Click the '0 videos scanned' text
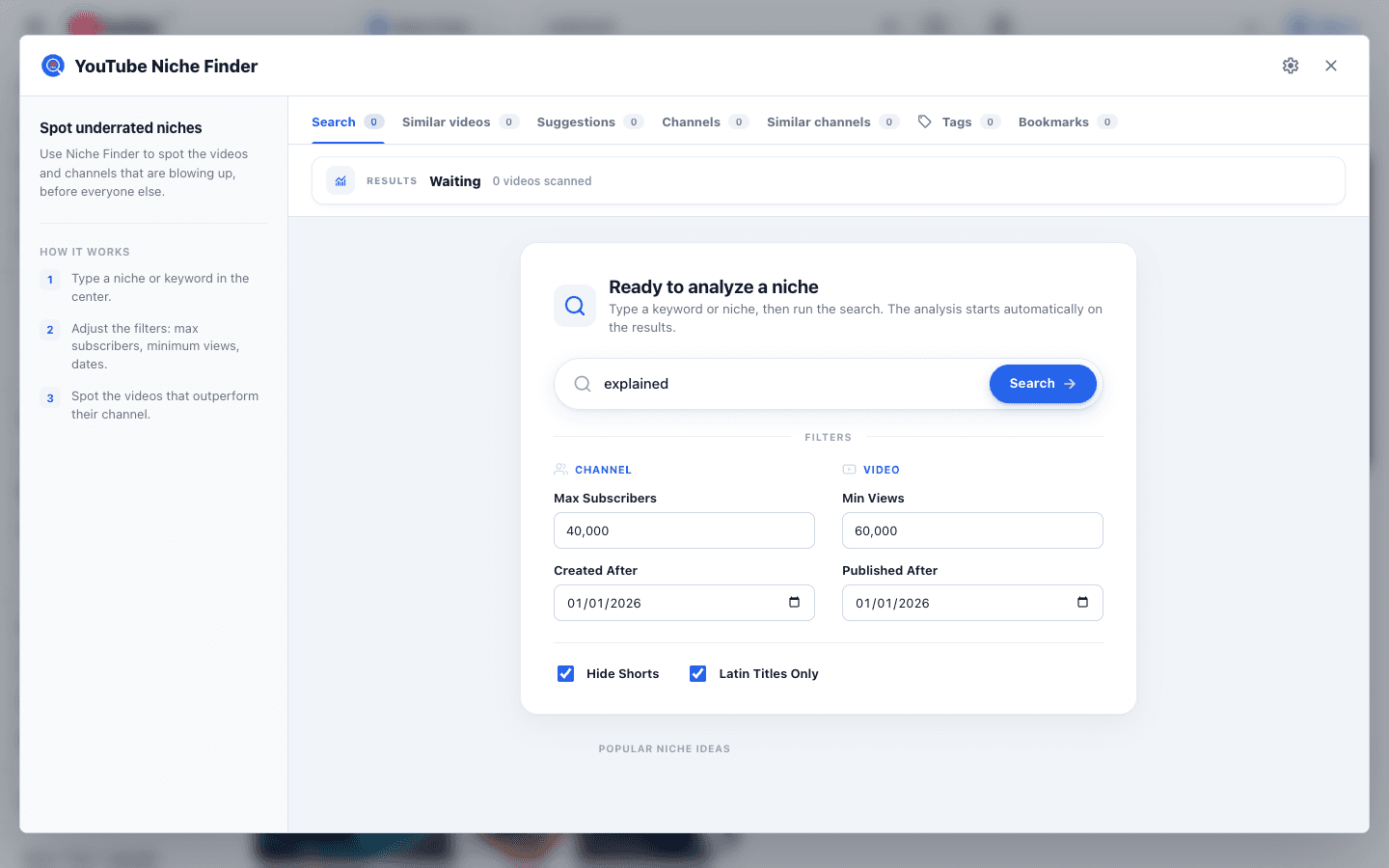The width and height of the screenshot is (1389, 868). point(542,181)
